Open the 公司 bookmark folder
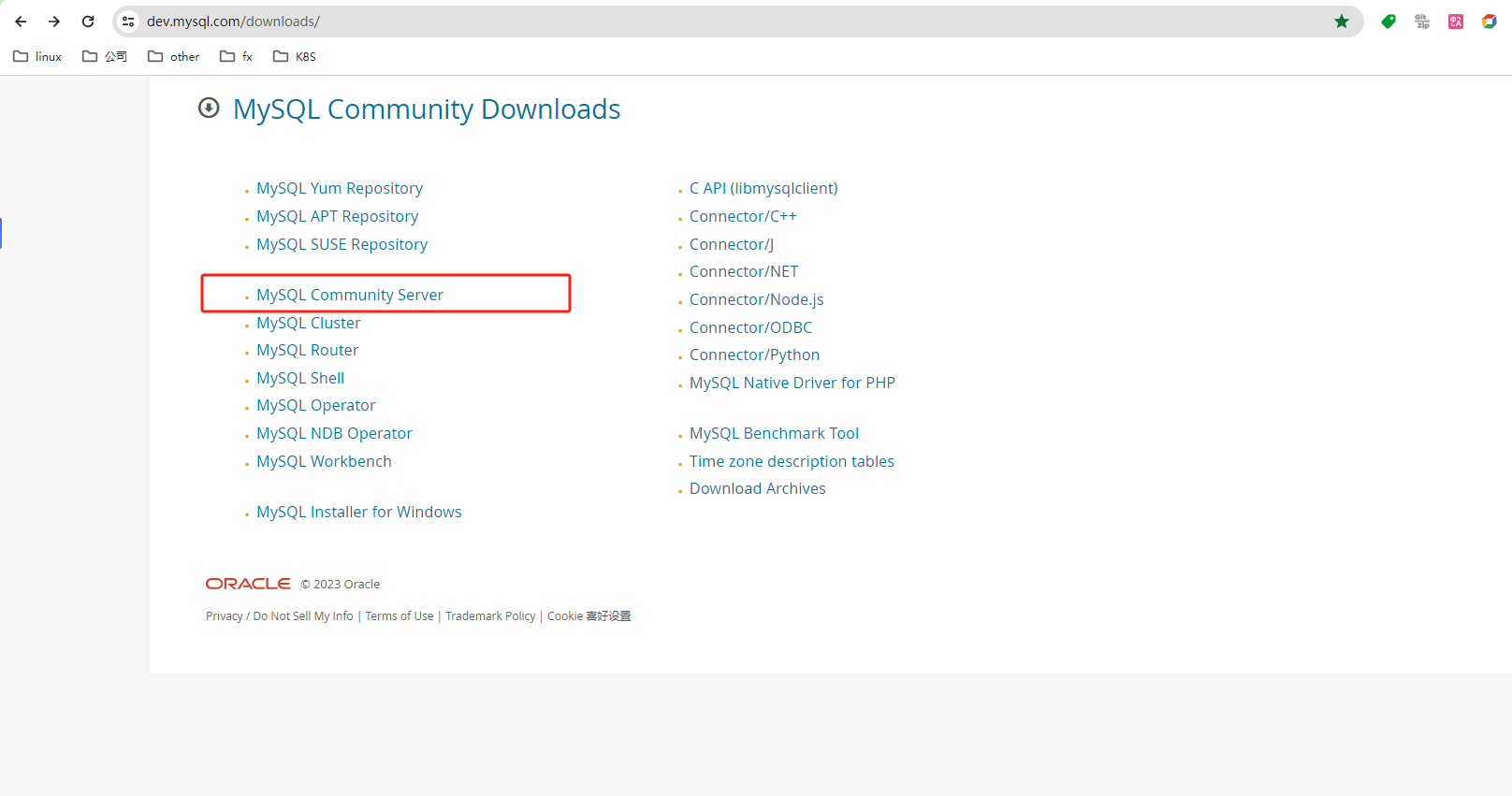Viewport: 1512px width, 796px height. [x=105, y=57]
